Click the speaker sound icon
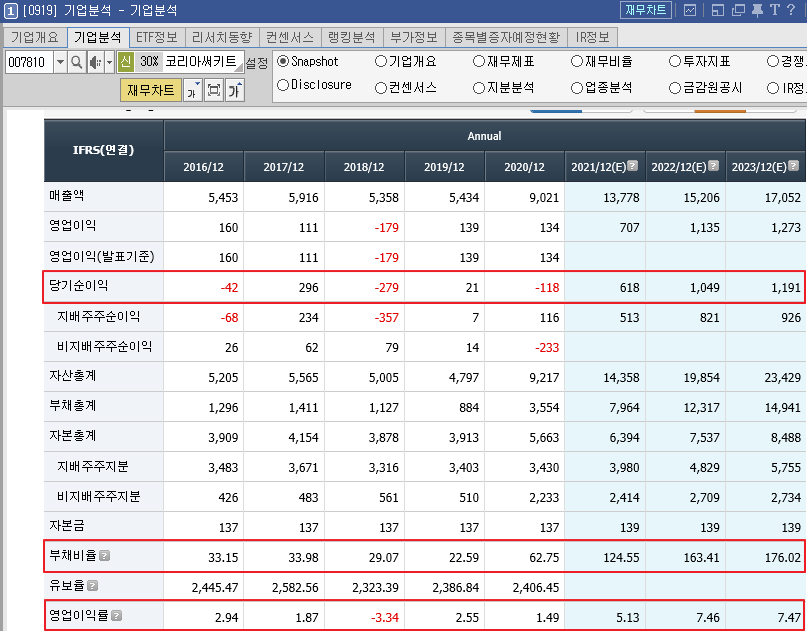The image size is (807, 631). 95,63
